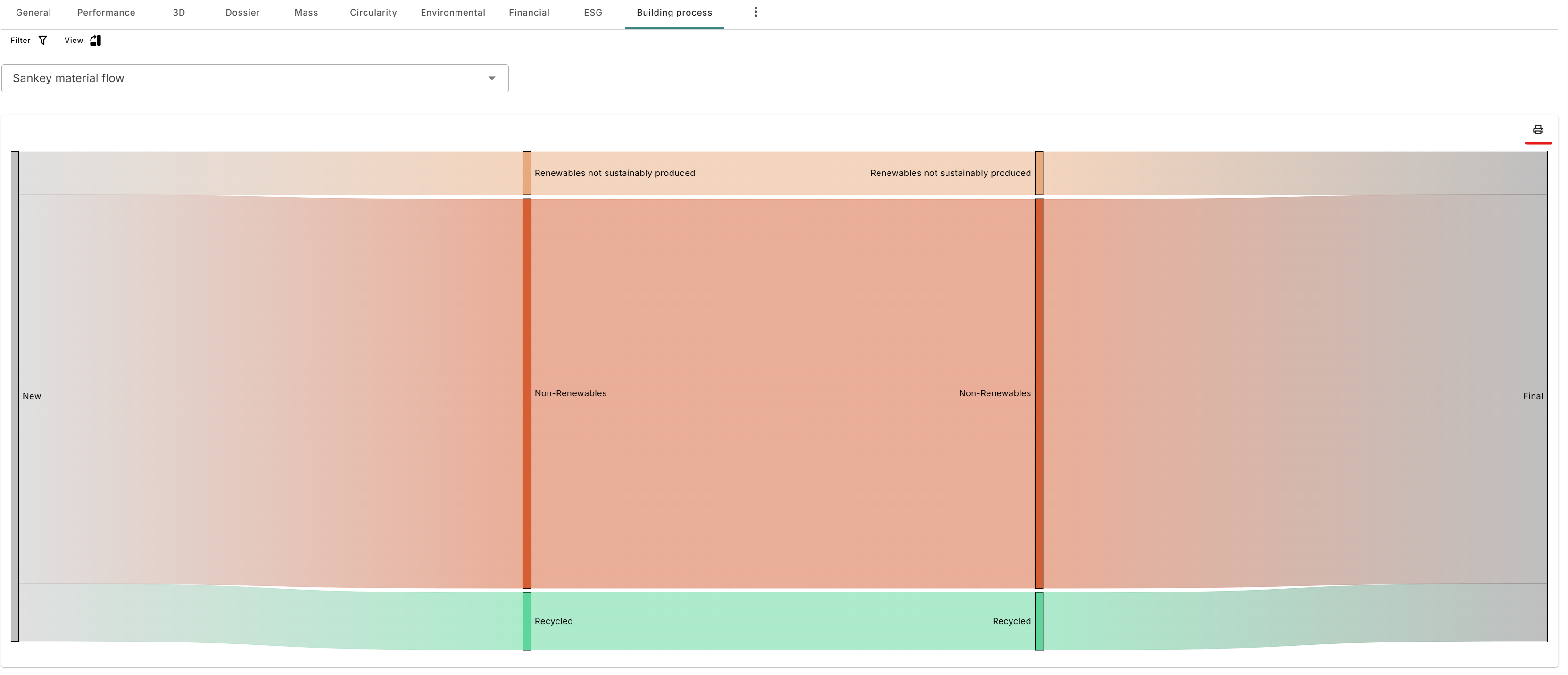Expand the Sankey material flow dropdown arrow
This screenshot has width=1568, height=675.
coord(492,78)
